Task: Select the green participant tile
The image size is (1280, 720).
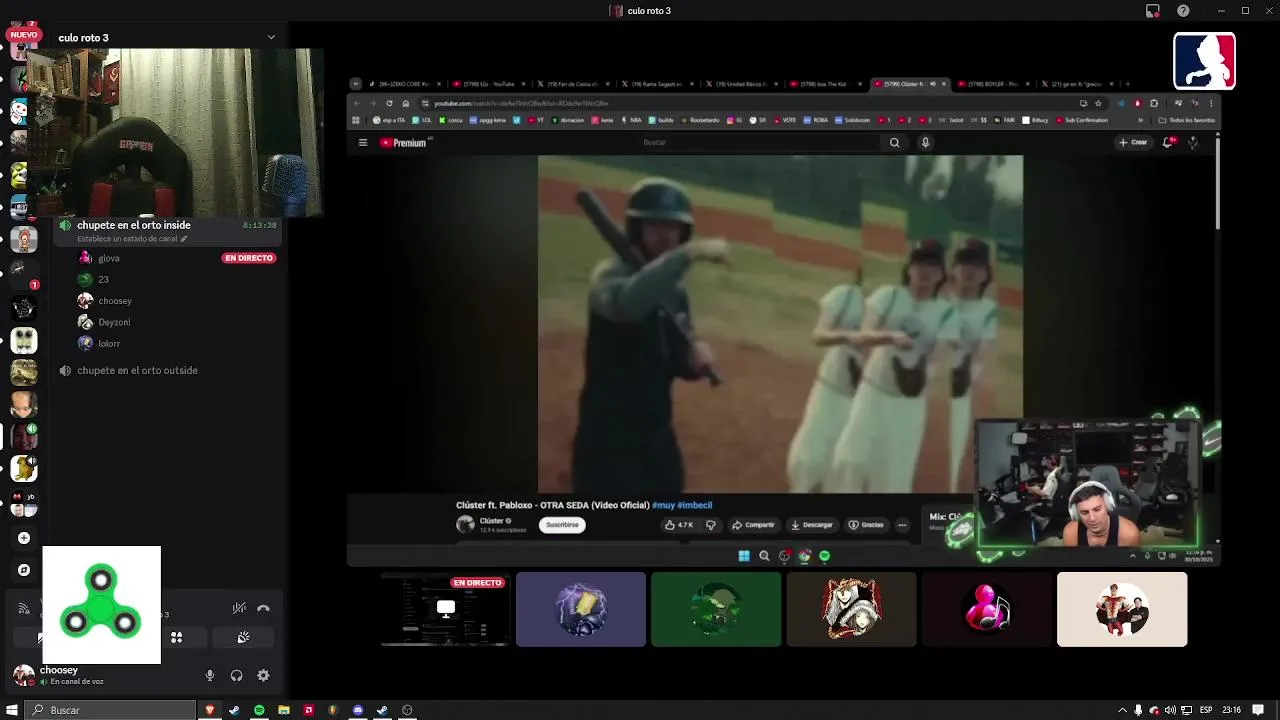Action: 716,609
